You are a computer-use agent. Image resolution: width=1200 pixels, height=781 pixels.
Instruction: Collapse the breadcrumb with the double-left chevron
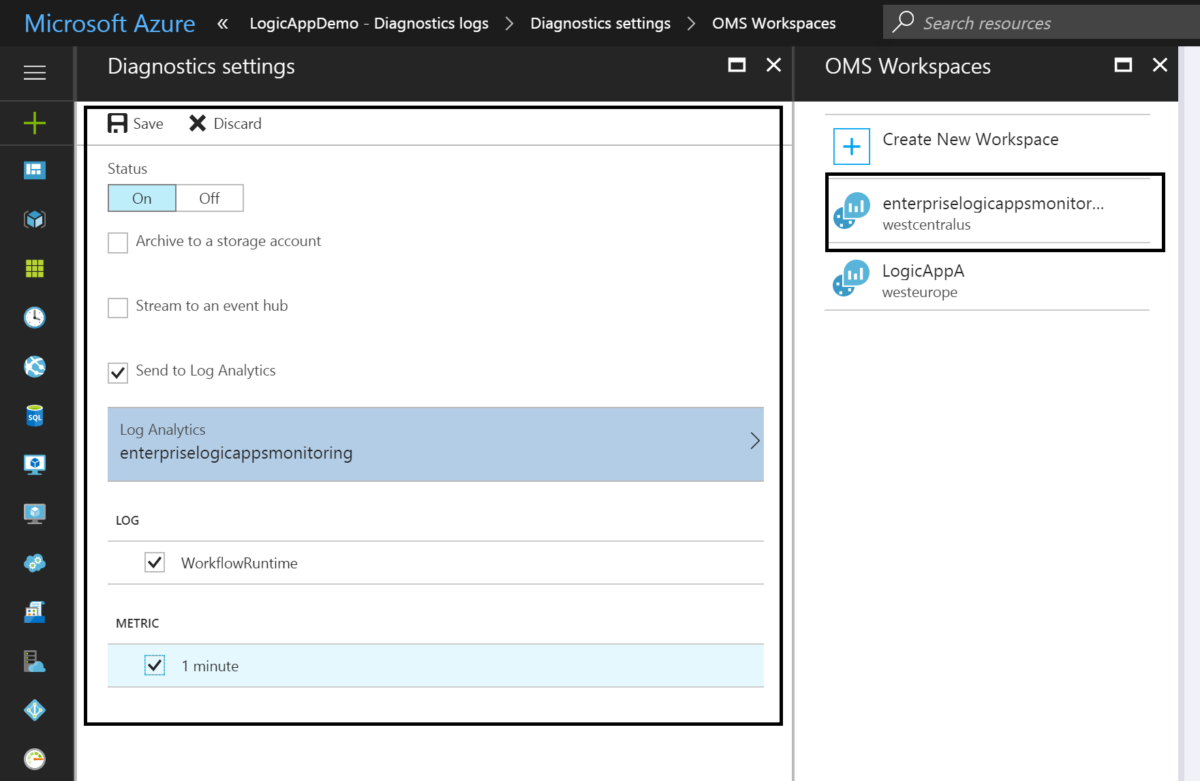tap(221, 22)
